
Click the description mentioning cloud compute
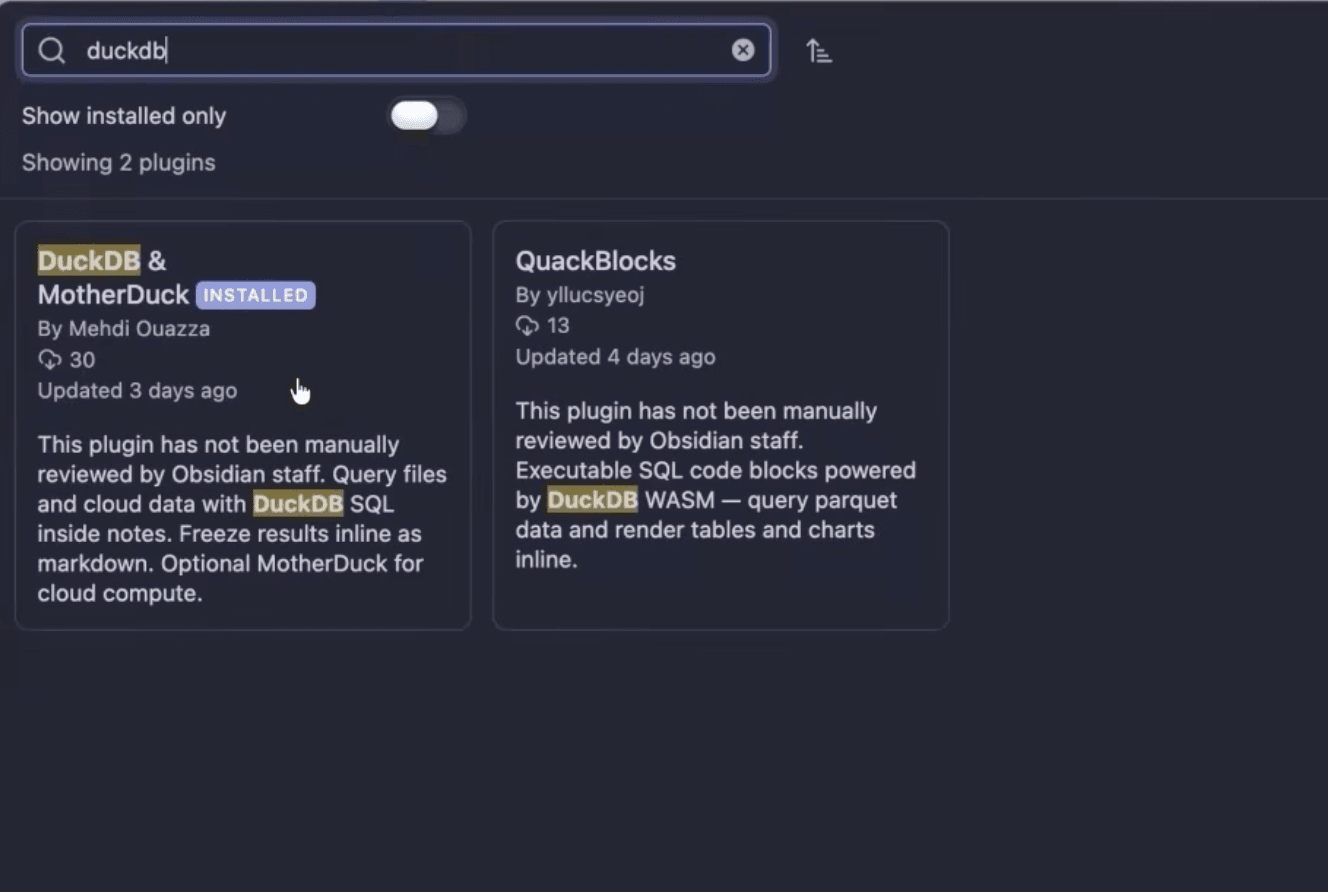point(243,518)
